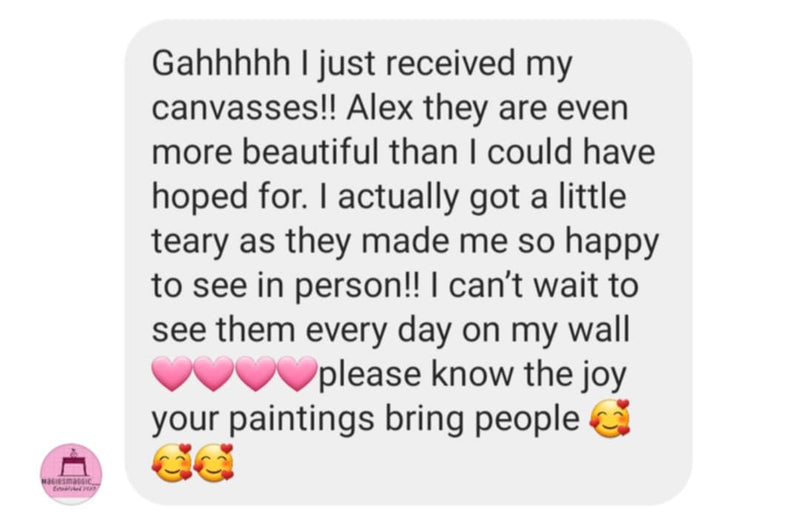Viewport: 800px width, 527px height.
Task: Click the second pink heart emoji
Action: pyautogui.click(x=214, y=373)
